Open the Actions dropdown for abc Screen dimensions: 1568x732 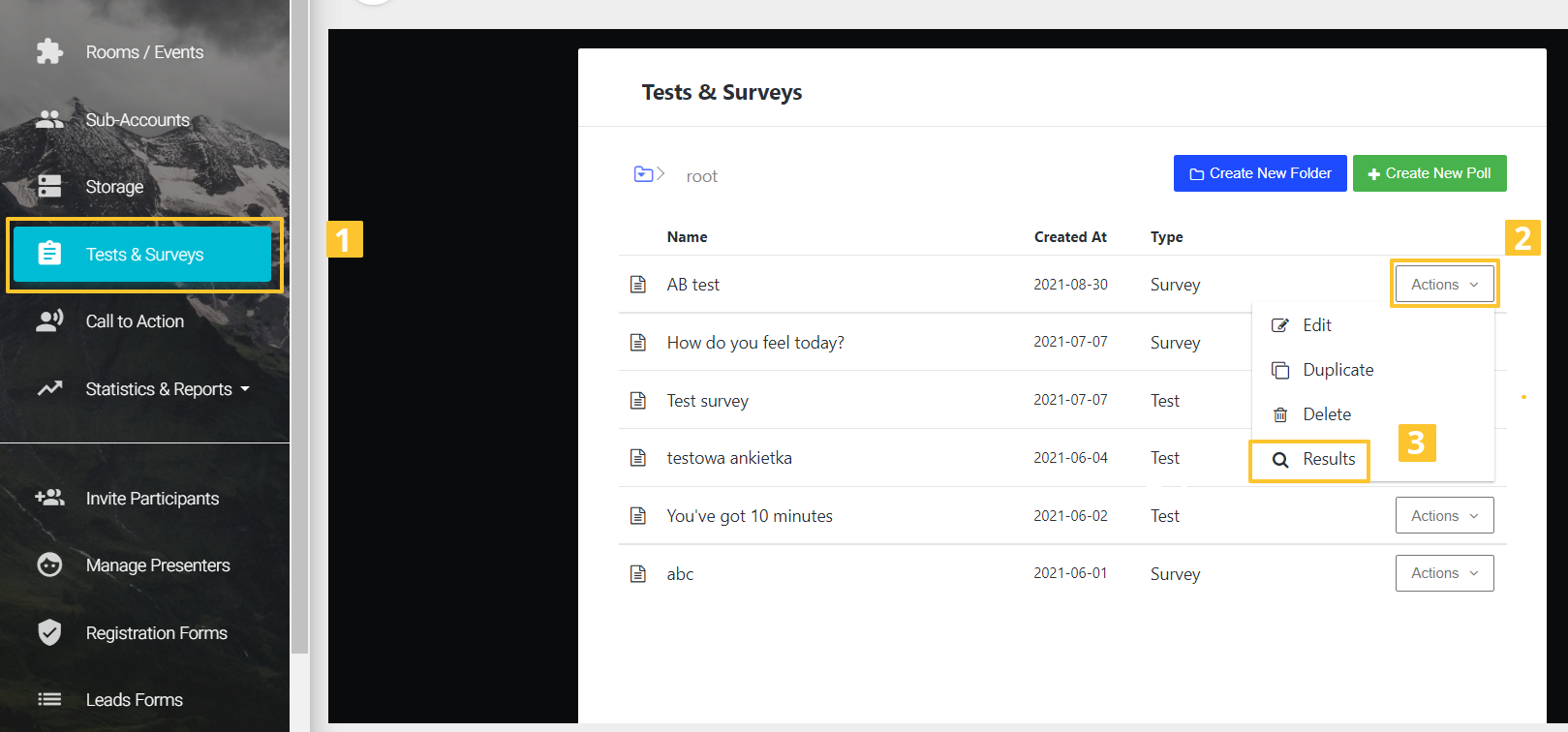pyautogui.click(x=1444, y=572)
